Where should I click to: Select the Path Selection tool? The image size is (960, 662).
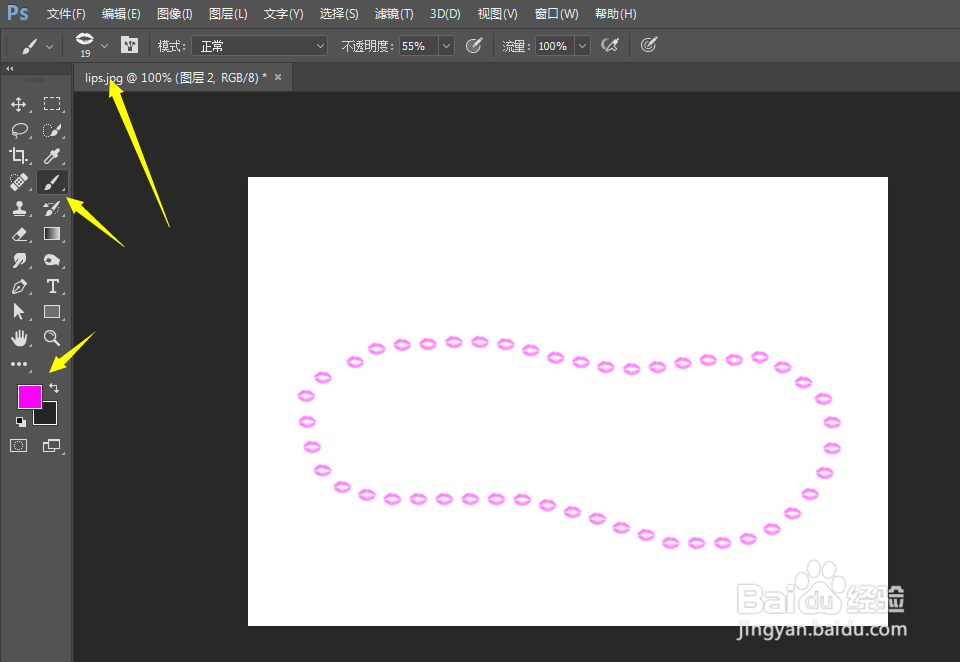tap(19, 312)
